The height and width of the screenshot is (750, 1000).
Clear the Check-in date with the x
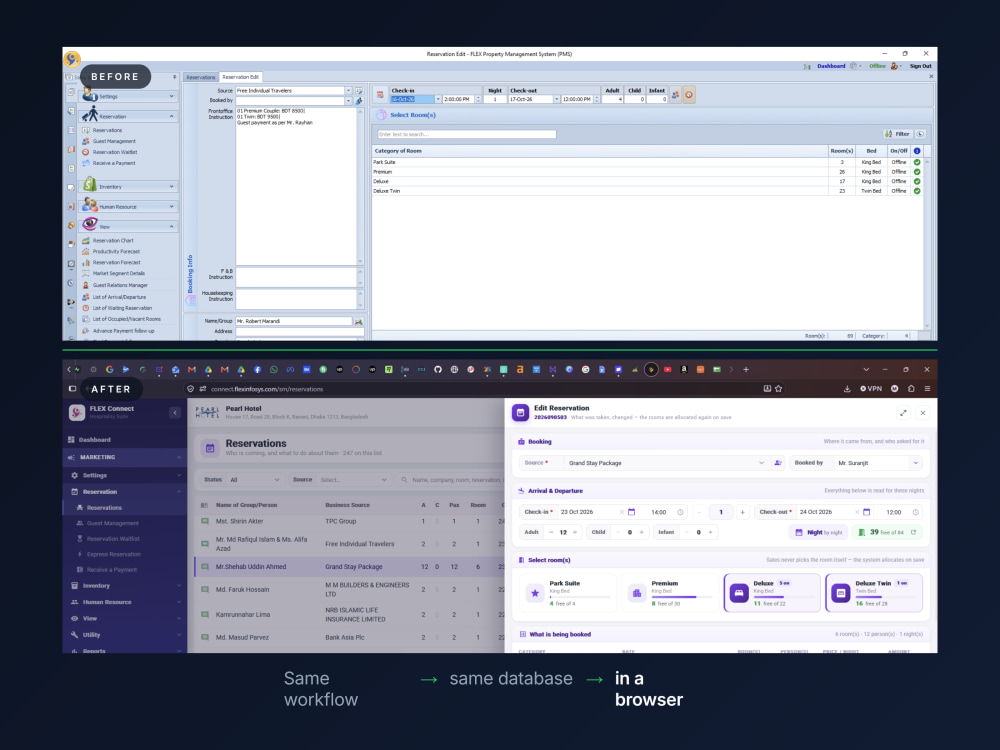(x=621, y=512)
